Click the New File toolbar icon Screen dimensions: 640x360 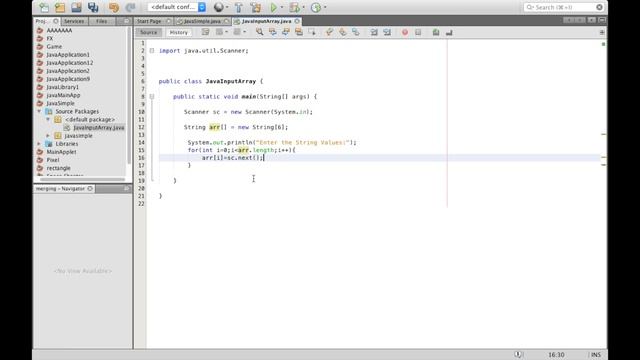point(44,7)
